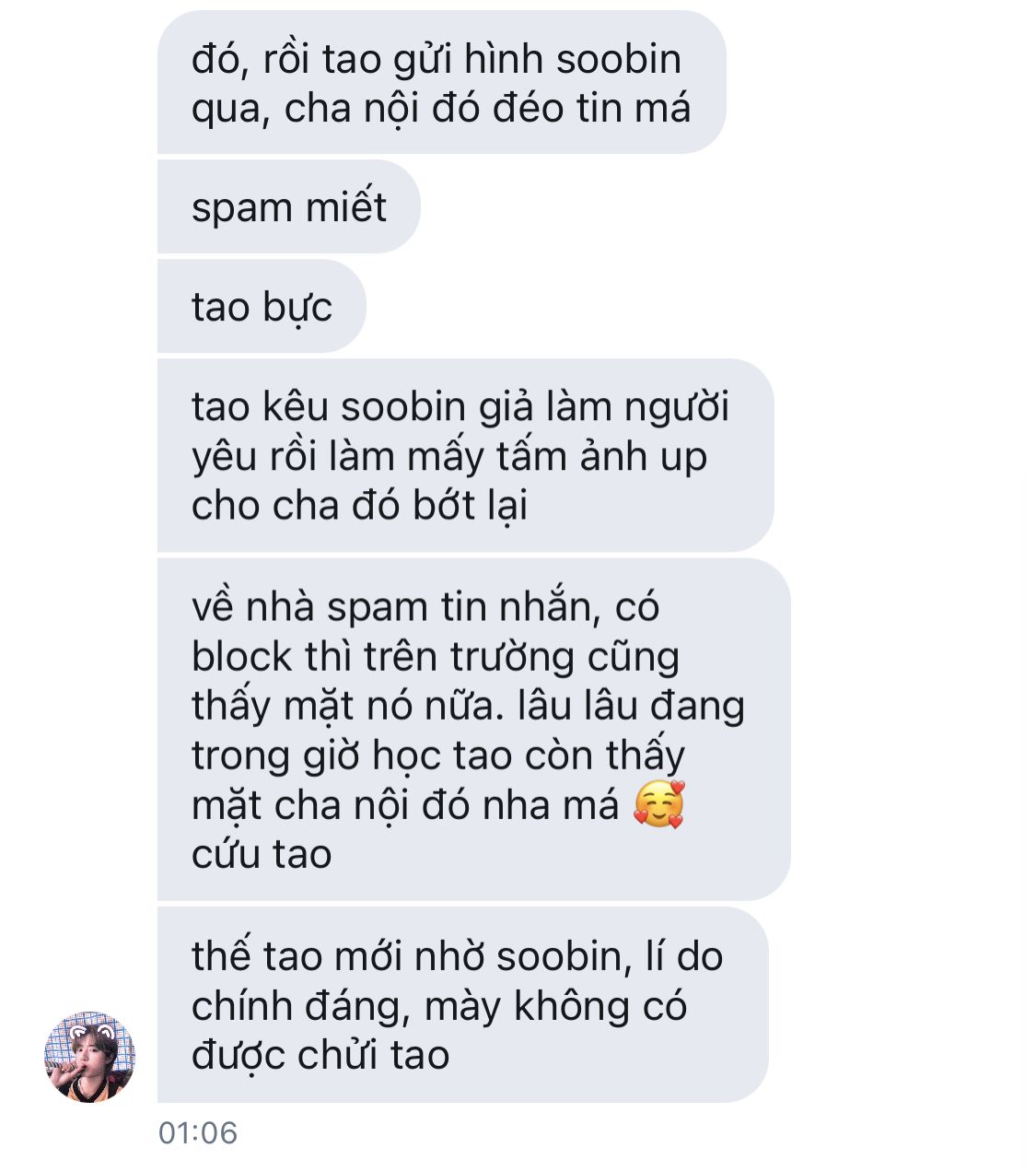Viewport: 1036px width, 1171px height.
Task: Tap message starting 'đó, rồi tao gửi'
Action: point(442,83)
